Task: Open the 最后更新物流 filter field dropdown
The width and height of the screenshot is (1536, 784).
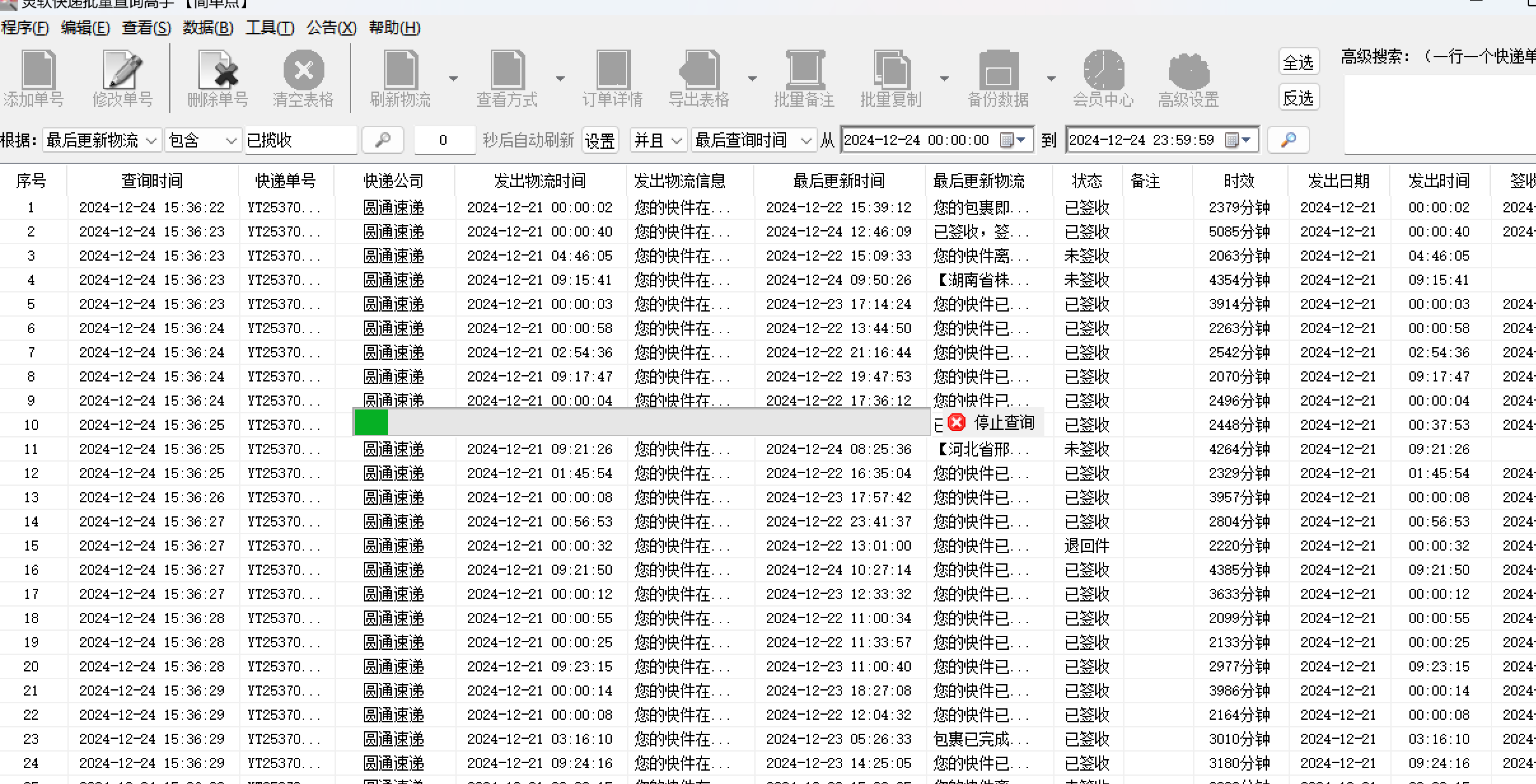Action: click(102, 140)
